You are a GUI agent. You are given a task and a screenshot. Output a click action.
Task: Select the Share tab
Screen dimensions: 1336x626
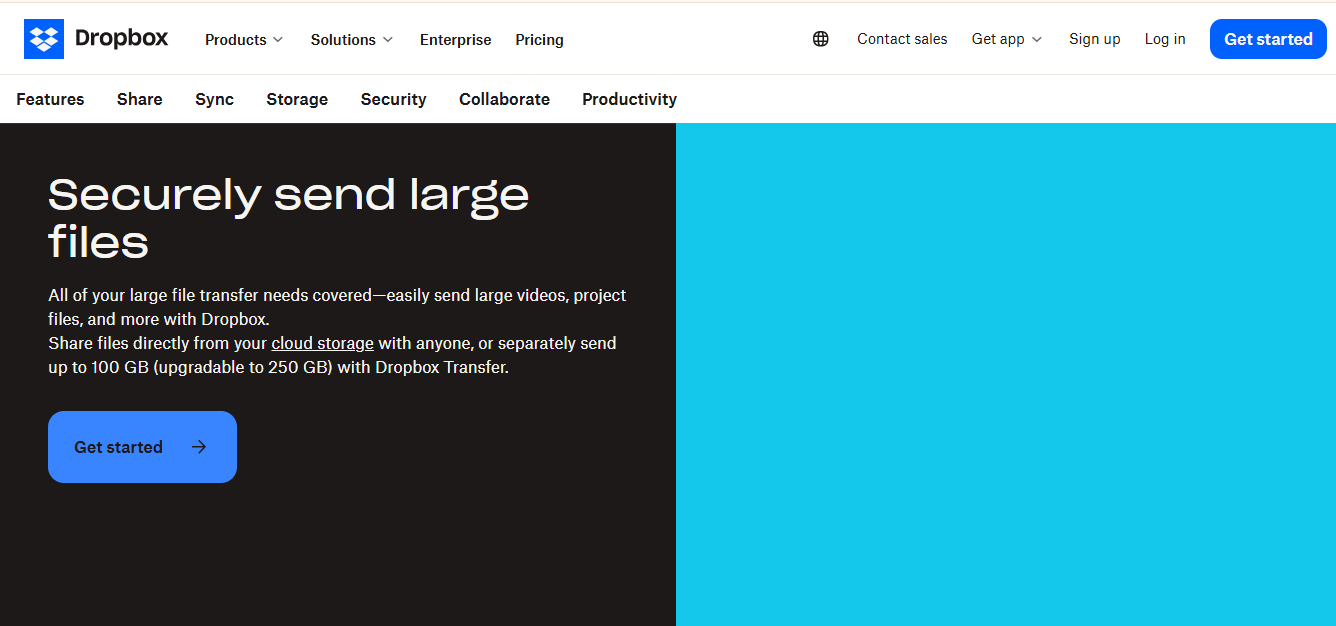coord(140,99)
